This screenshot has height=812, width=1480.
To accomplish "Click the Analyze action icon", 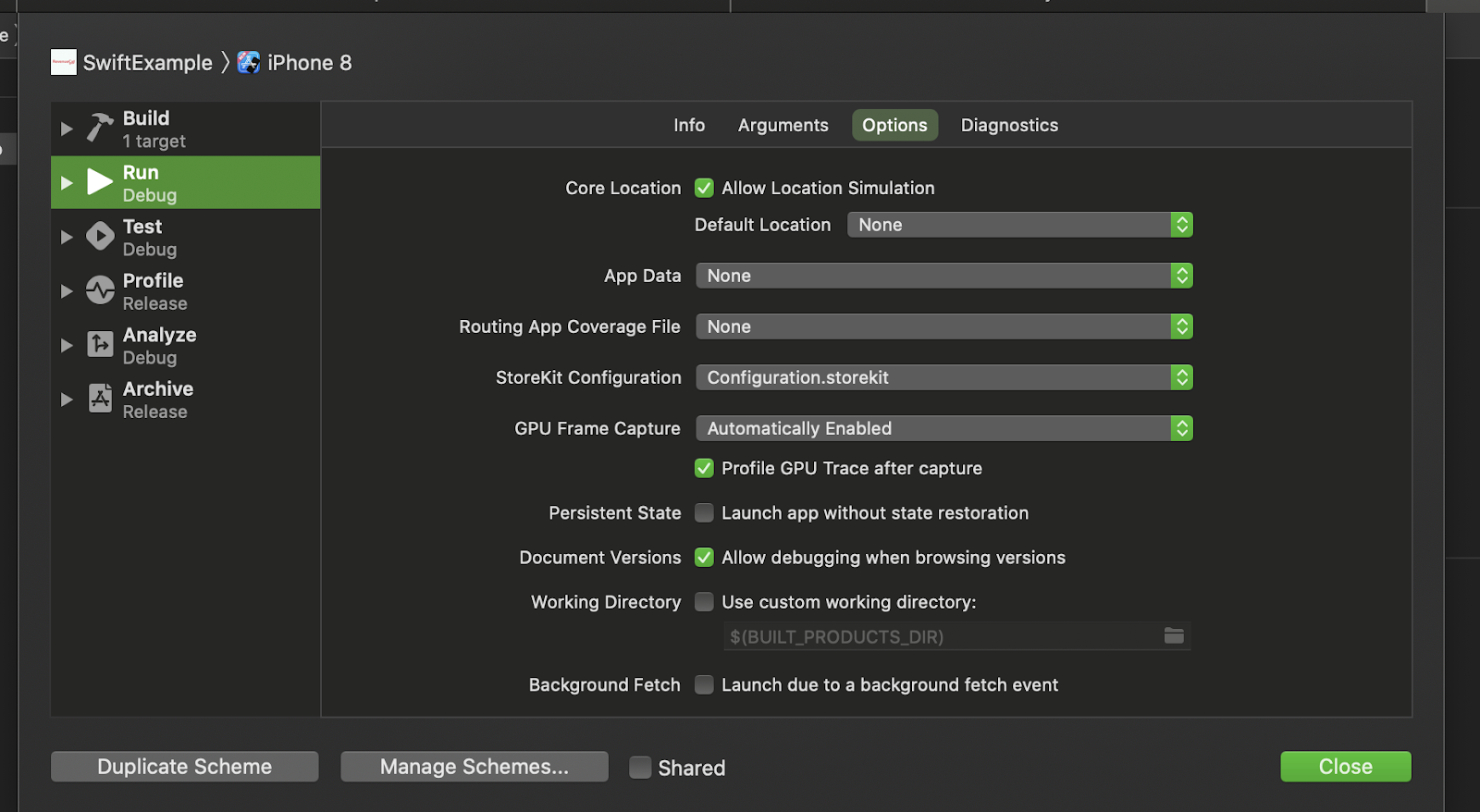I will (100, 344).
